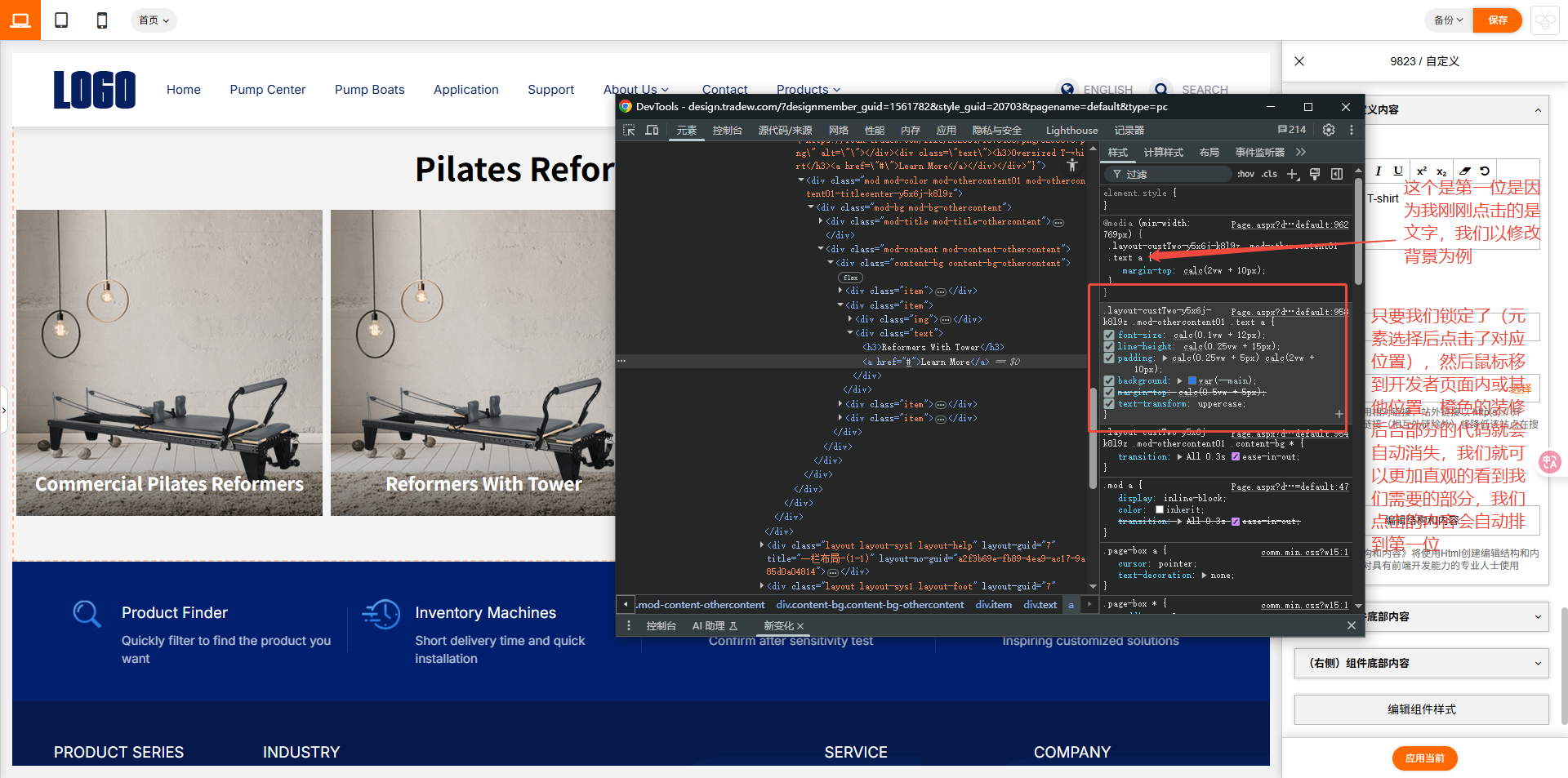Switch to tablet preview device icon

tap(61, 20)
